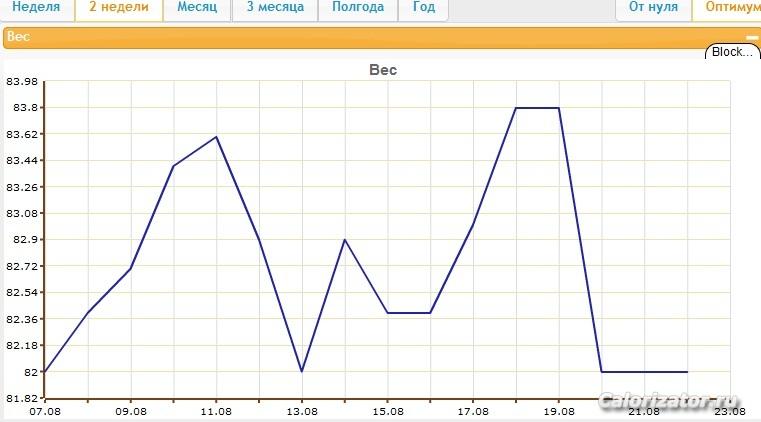Activate the Оптимум scale tab
This screenshot has width=761, height=422.
tap(728, 8)
